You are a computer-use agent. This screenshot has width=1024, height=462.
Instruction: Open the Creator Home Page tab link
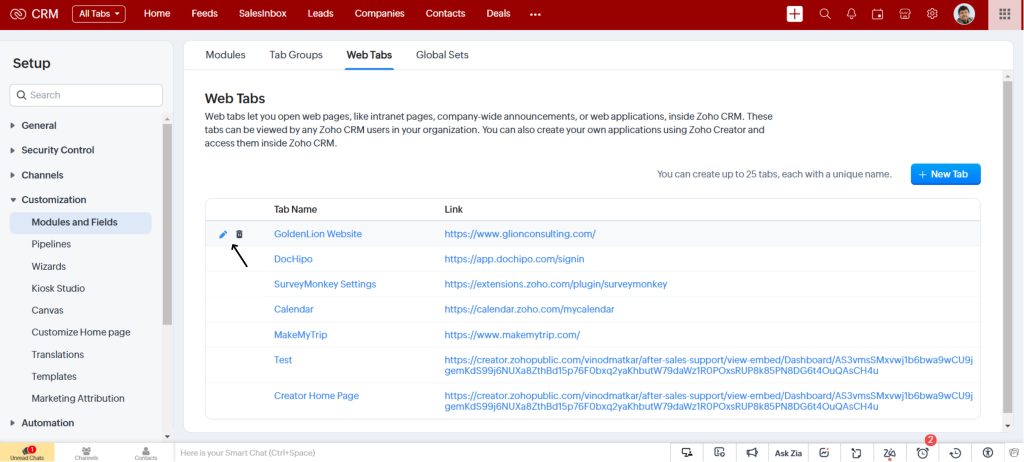pos(316,396)
